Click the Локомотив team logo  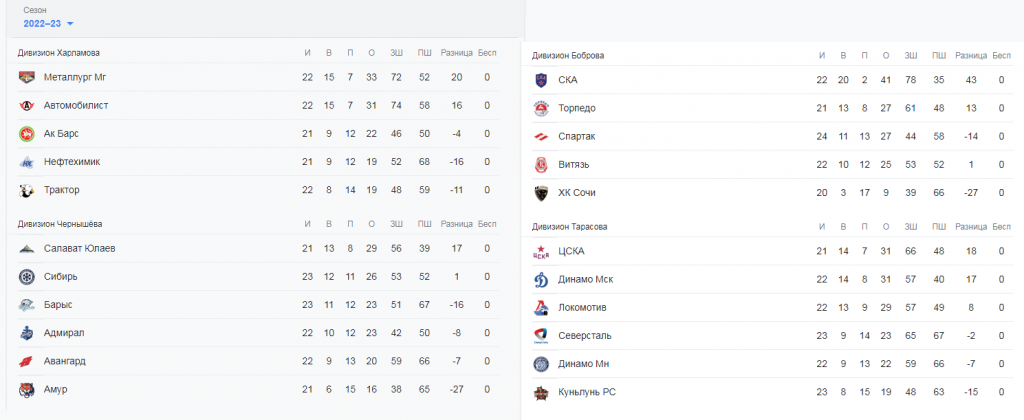tap(541, 308)
